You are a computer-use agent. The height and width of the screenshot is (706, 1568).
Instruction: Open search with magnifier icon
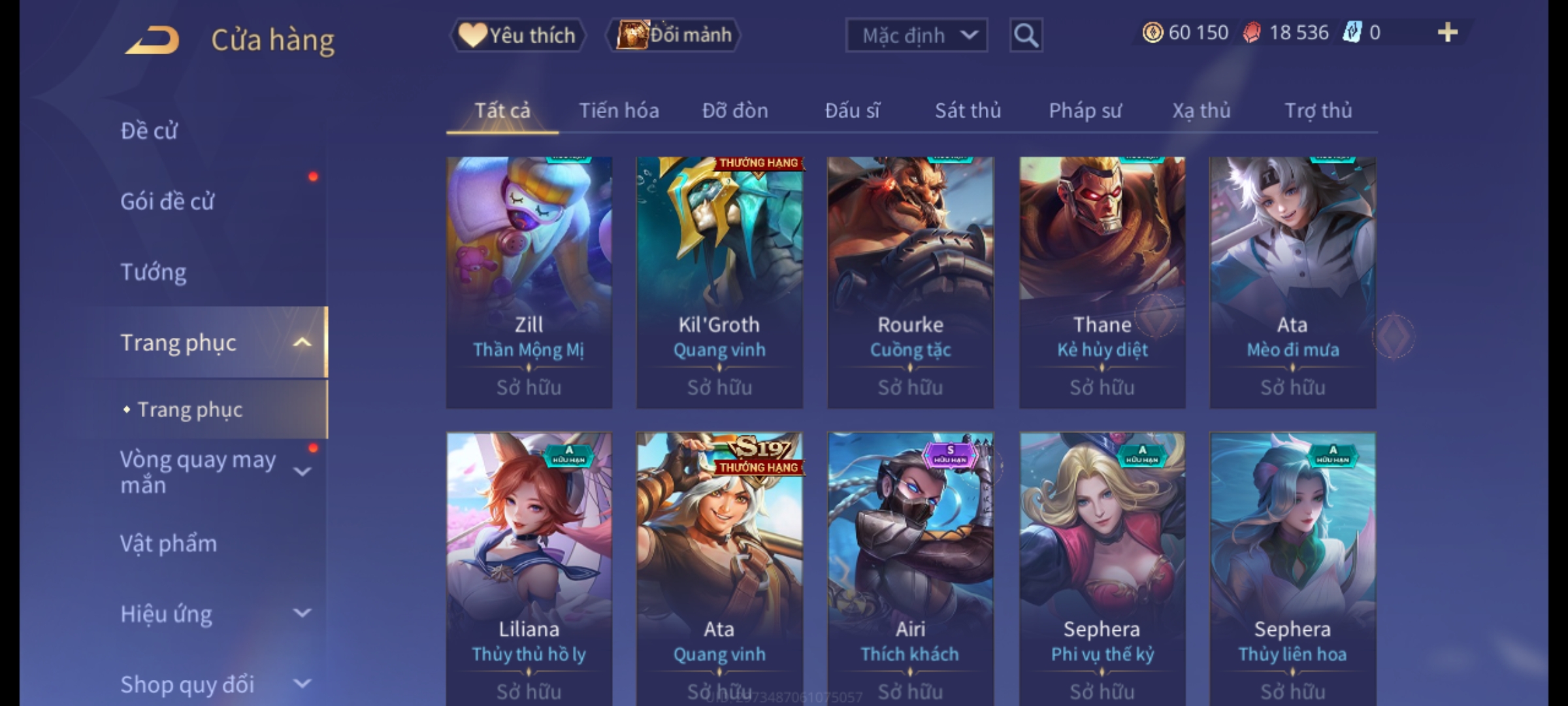[x=1026, y=35]
